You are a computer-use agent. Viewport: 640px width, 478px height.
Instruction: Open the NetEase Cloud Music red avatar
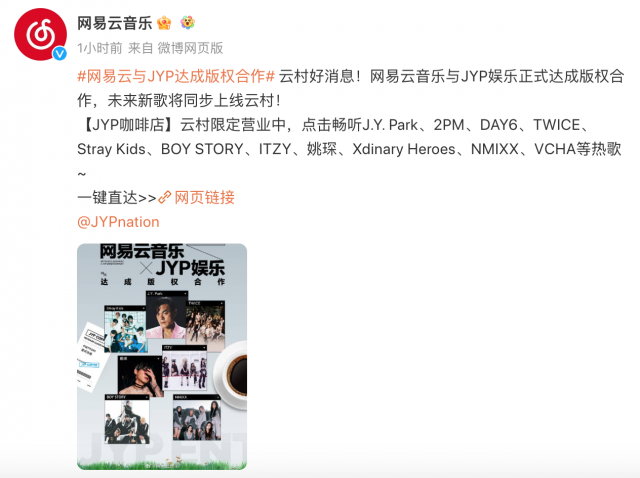pyautogui.click(x=40, y=34)
